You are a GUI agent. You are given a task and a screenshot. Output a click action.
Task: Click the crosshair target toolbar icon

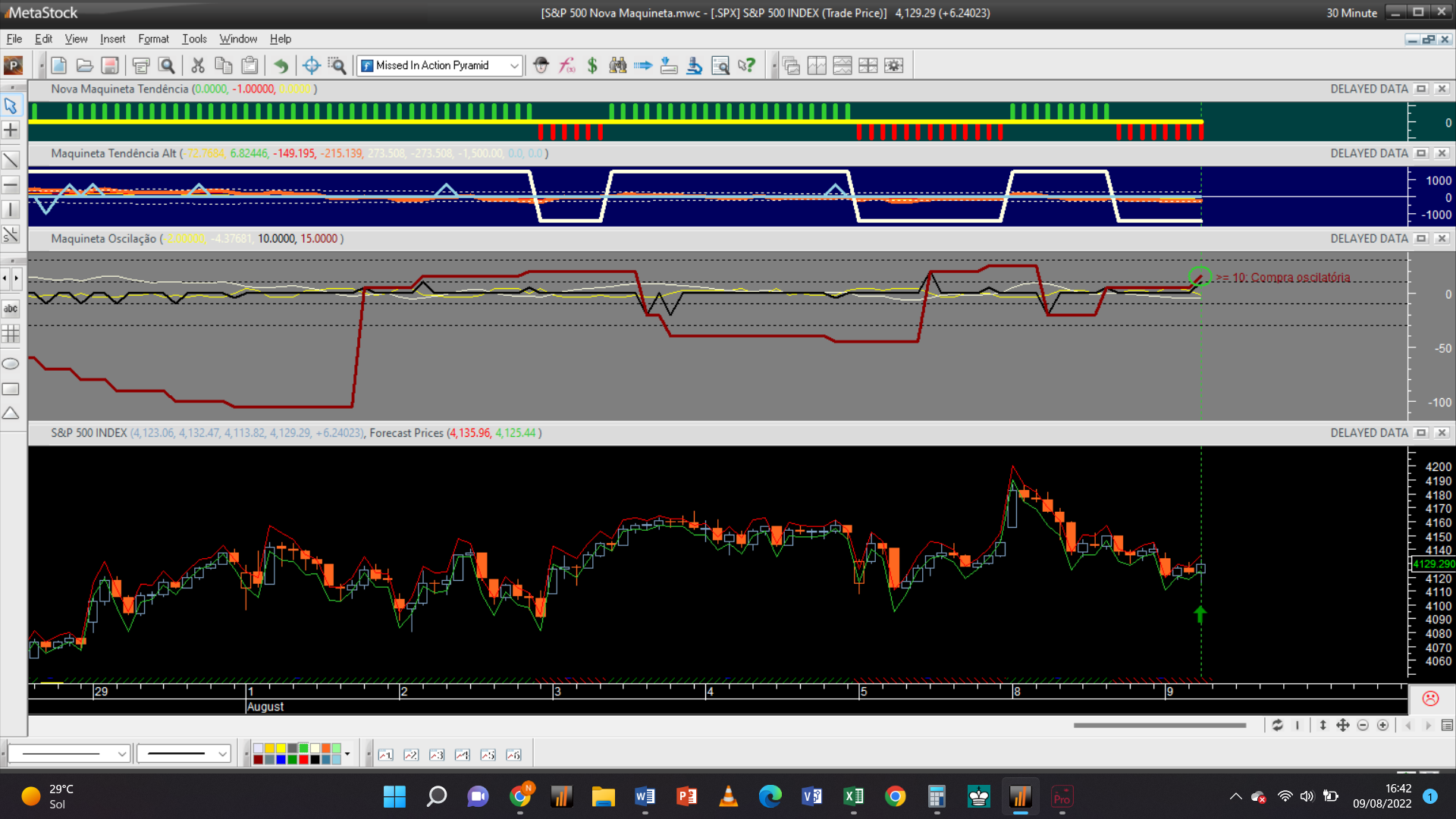(x=311, y=66)
